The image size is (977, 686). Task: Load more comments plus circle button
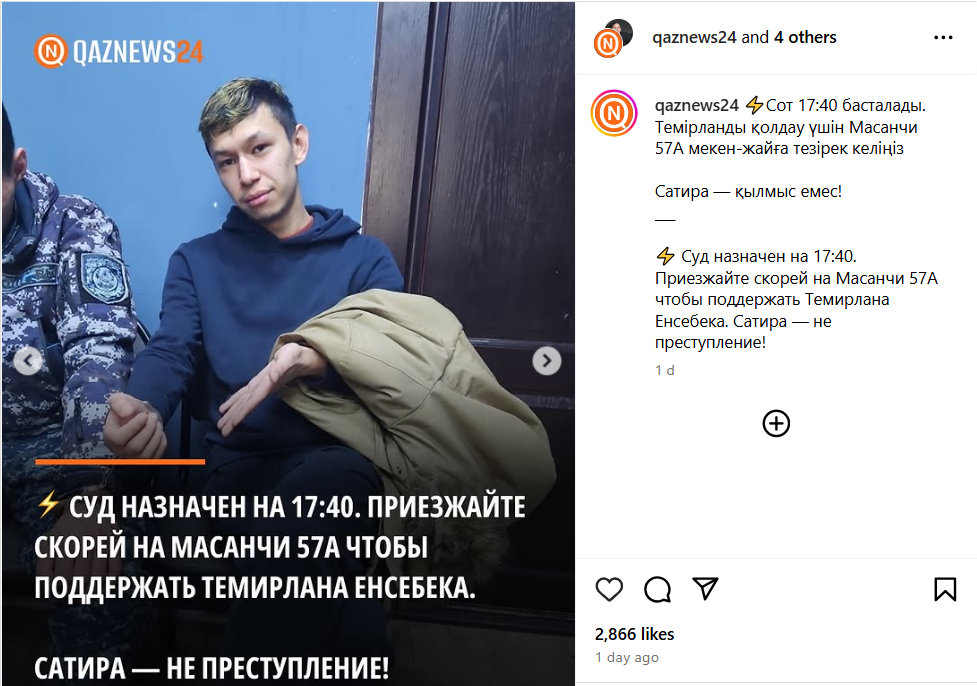tap(776, 424)
